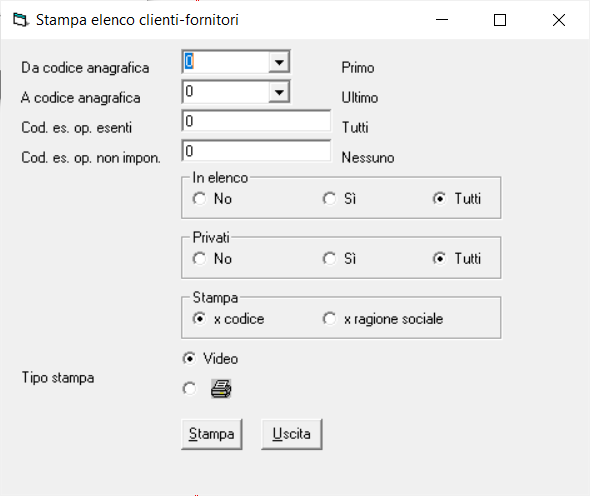This screenshot has width=590, height=496.
Task: Select the printer radio button under Tipo stampa
Action: point(189,389)
